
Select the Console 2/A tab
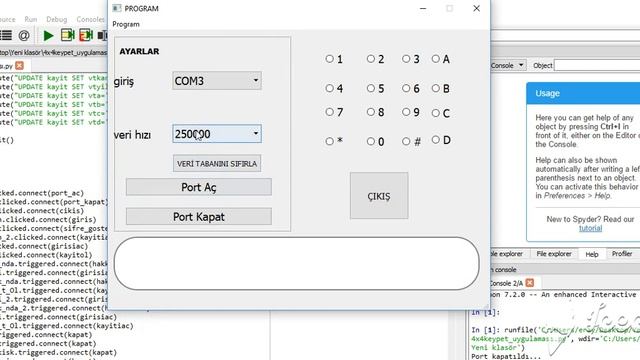tap(506, 283)
